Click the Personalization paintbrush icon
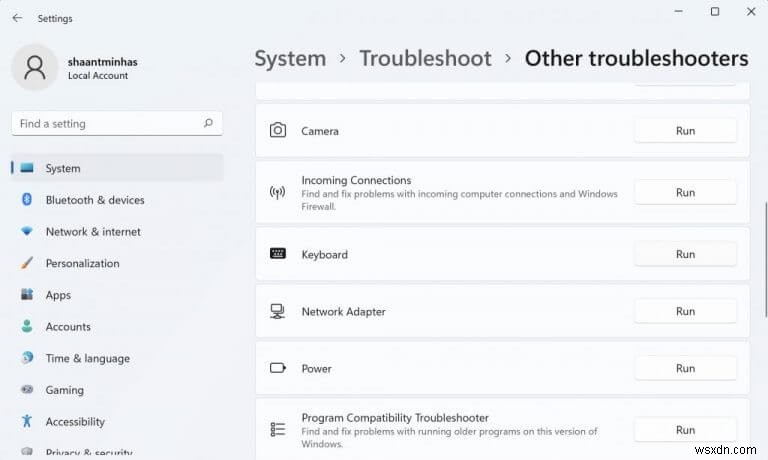This screenshot has height=460, width=768. coord(27,264)
